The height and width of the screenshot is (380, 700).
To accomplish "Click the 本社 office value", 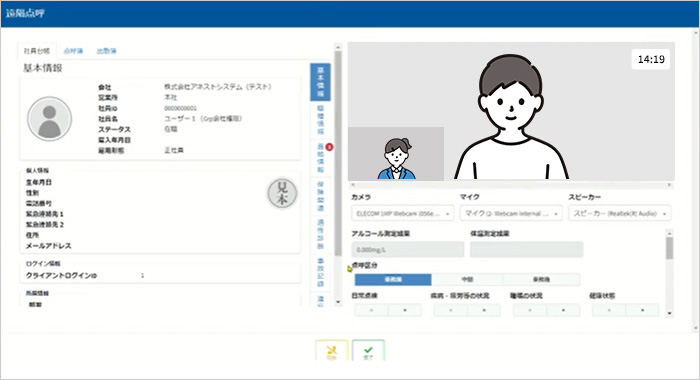I will coord(171,97).
